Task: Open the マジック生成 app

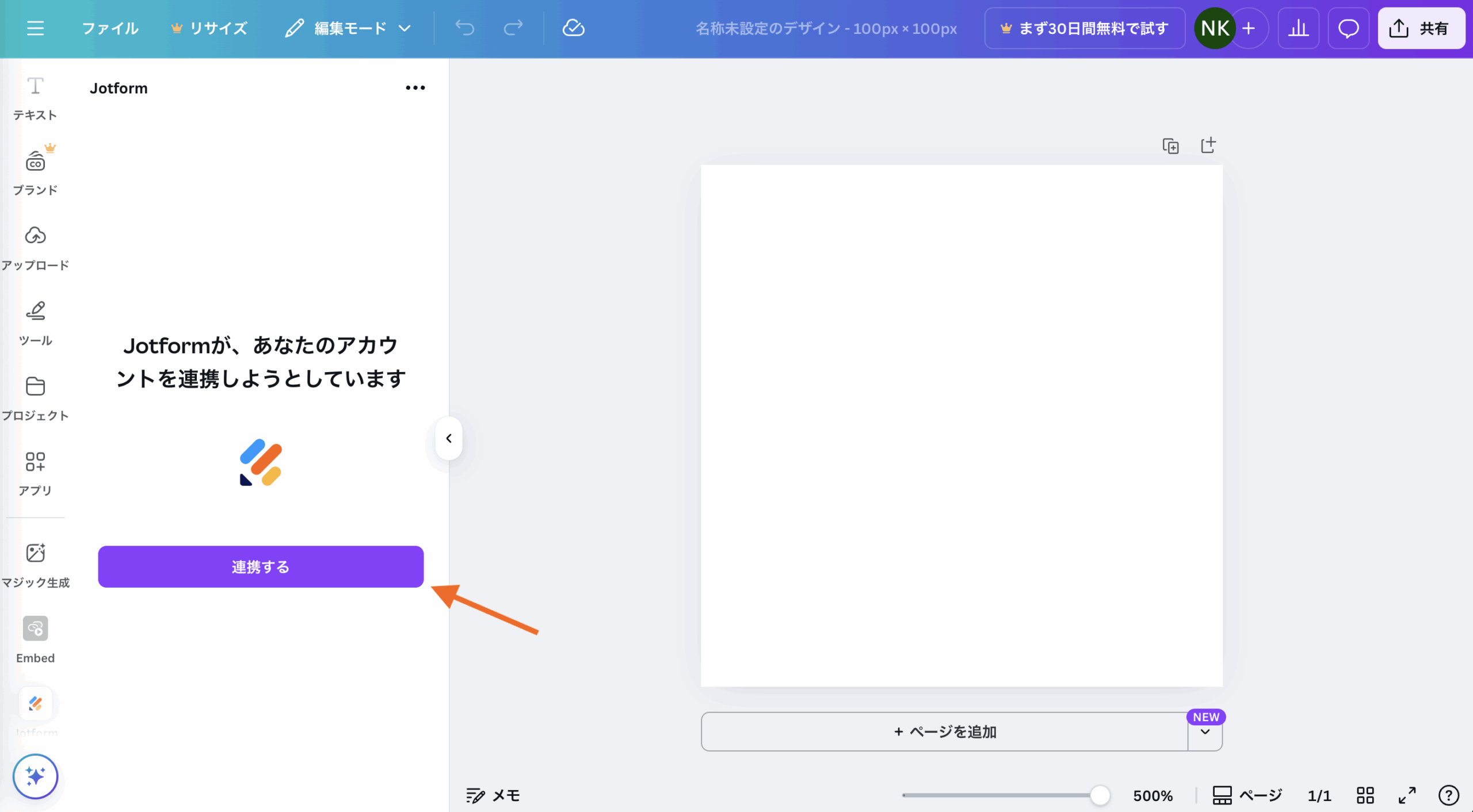Action: pyautogui.click(x=35, y=565)
